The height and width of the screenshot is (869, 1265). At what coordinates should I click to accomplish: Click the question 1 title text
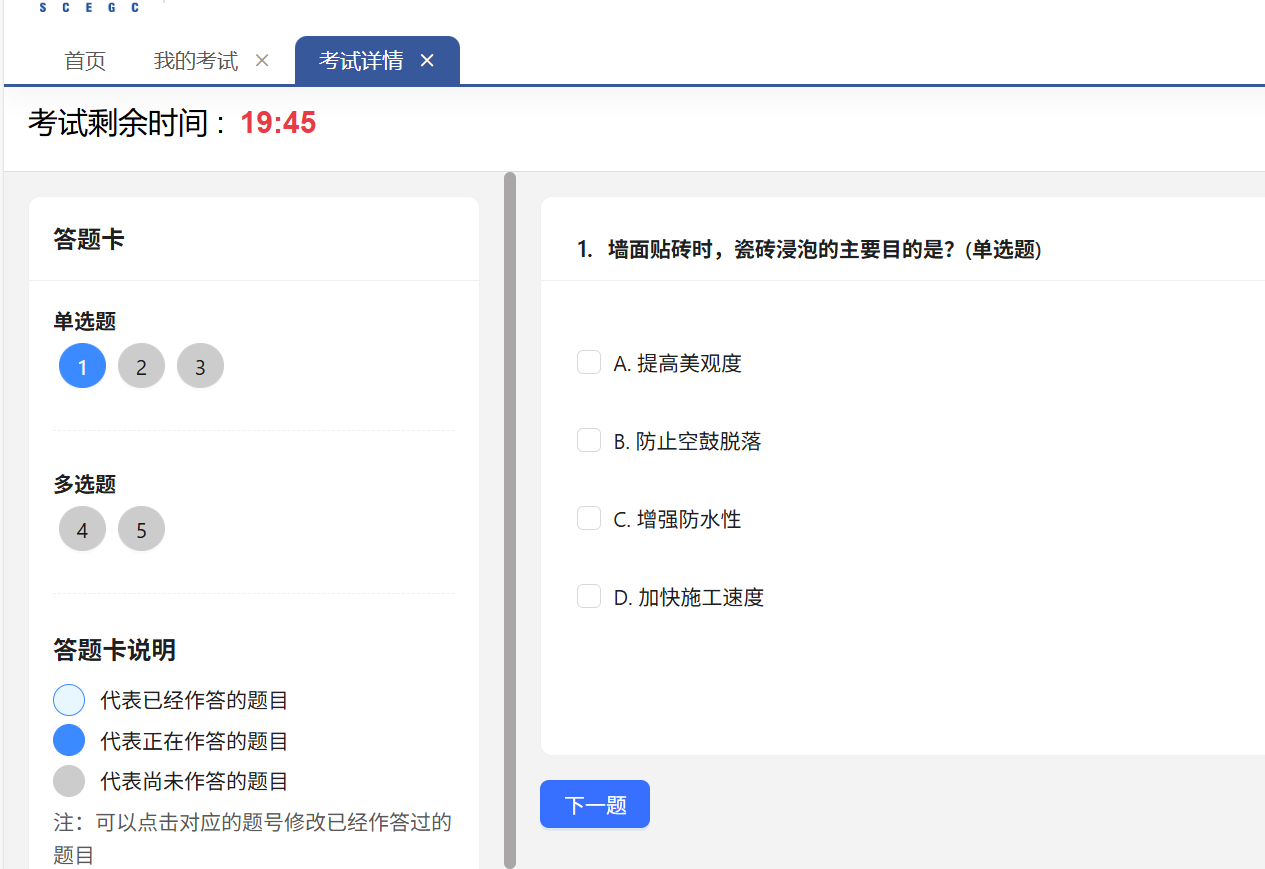pyautogui.click(x=810, y=250)
